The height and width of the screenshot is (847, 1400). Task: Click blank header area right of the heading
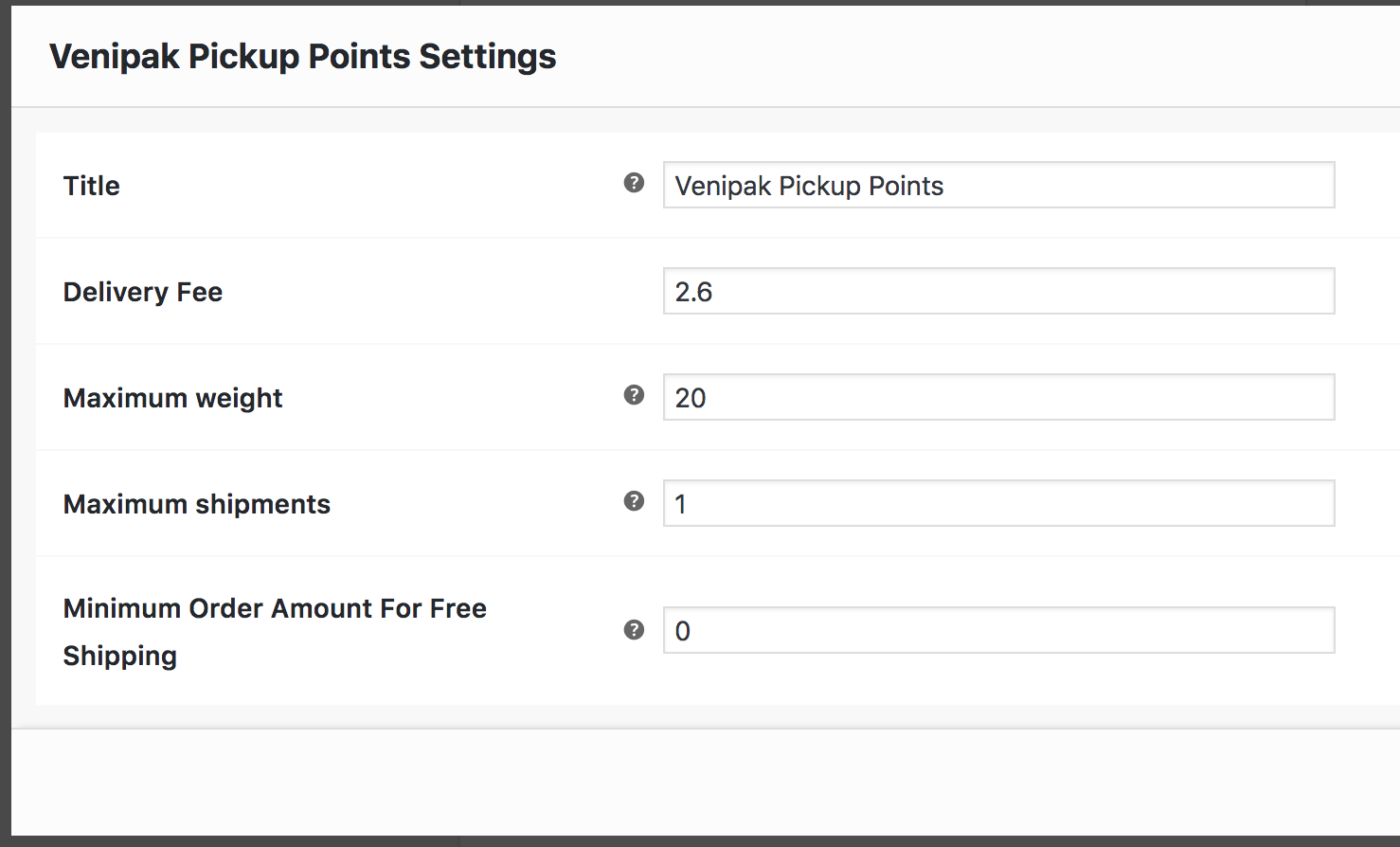pos(947,57)
